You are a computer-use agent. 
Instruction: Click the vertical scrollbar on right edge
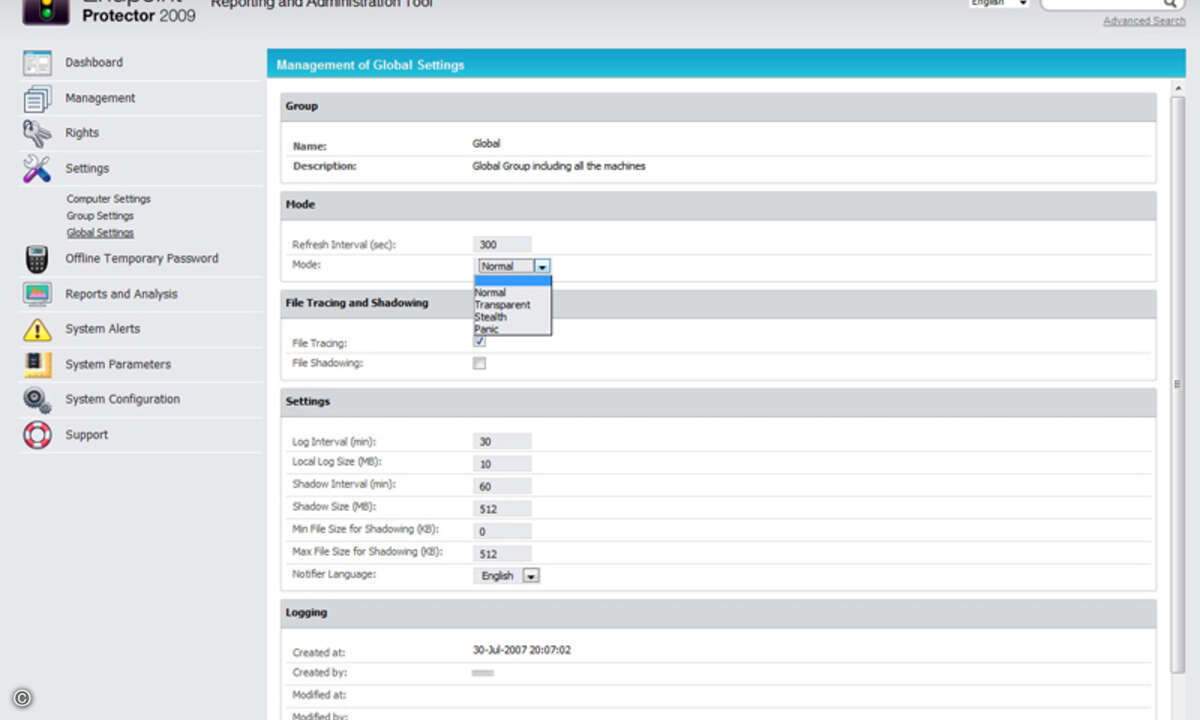[1178, 384]
